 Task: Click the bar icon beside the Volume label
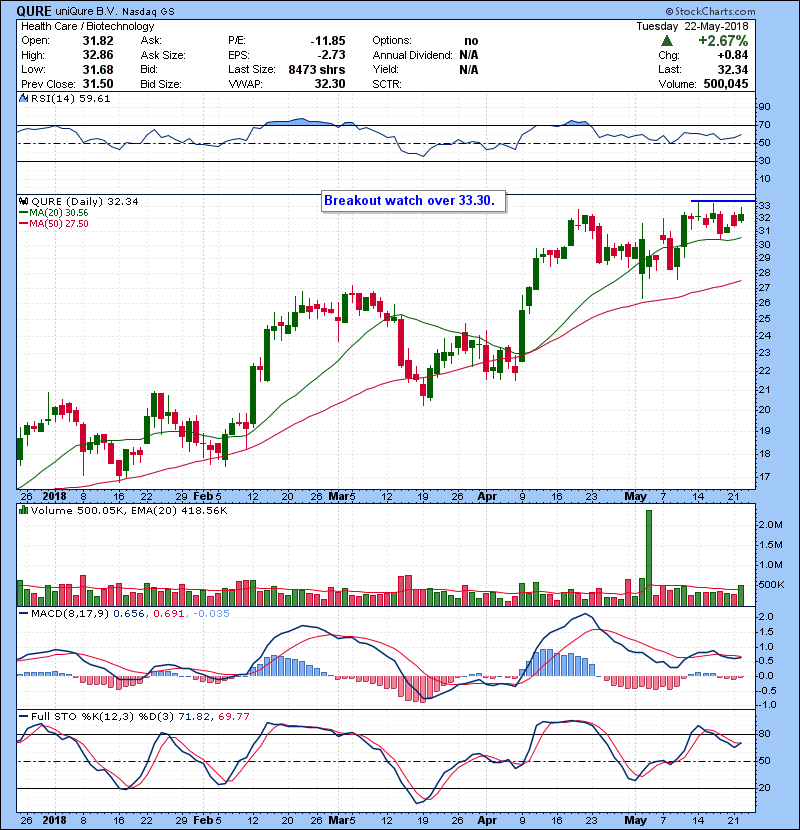coord(24,511)
